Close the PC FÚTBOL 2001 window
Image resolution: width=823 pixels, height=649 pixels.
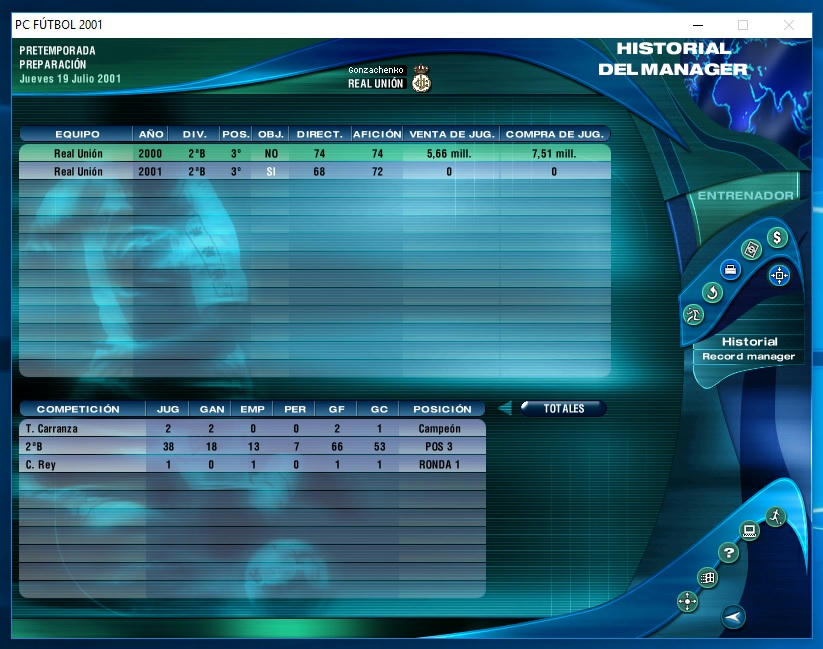788,25
